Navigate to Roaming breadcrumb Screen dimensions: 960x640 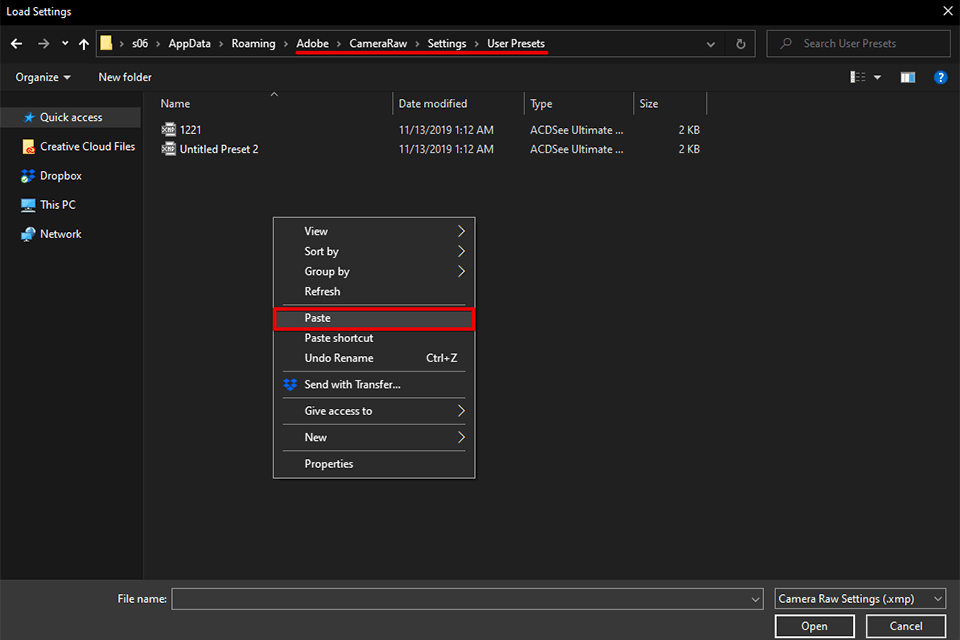click(x=253, y=43)
